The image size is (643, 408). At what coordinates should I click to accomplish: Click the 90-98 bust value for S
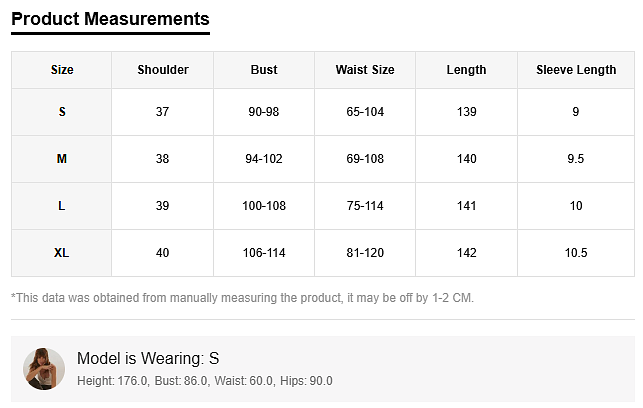(x=264, y=112)
